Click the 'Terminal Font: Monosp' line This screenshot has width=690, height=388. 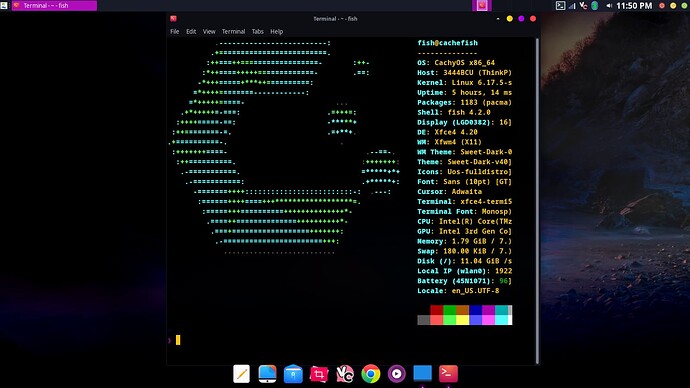click(x=465, y=212)
